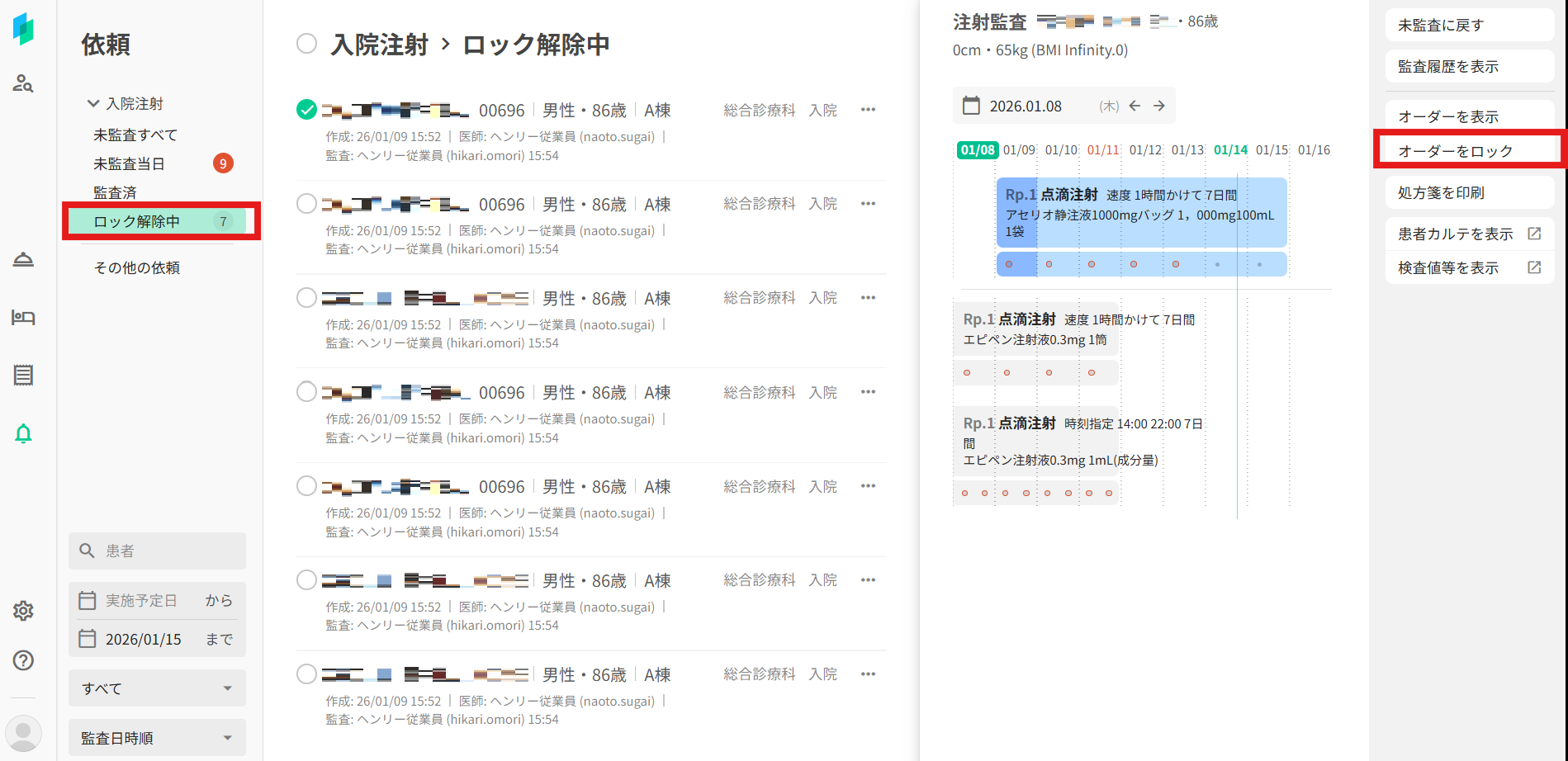Open more options for the third request row
Image resolution: width=1568 pixels, height=761 pixels.
pos(868,298)
